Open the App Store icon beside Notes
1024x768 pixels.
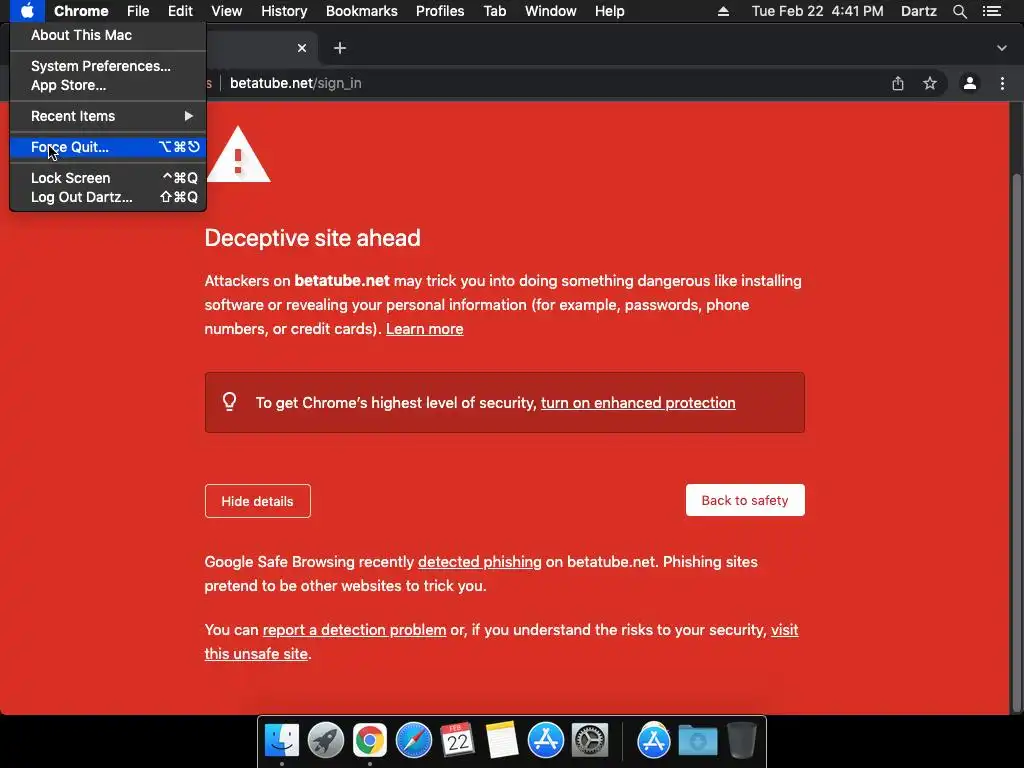[x=545, y=740]
